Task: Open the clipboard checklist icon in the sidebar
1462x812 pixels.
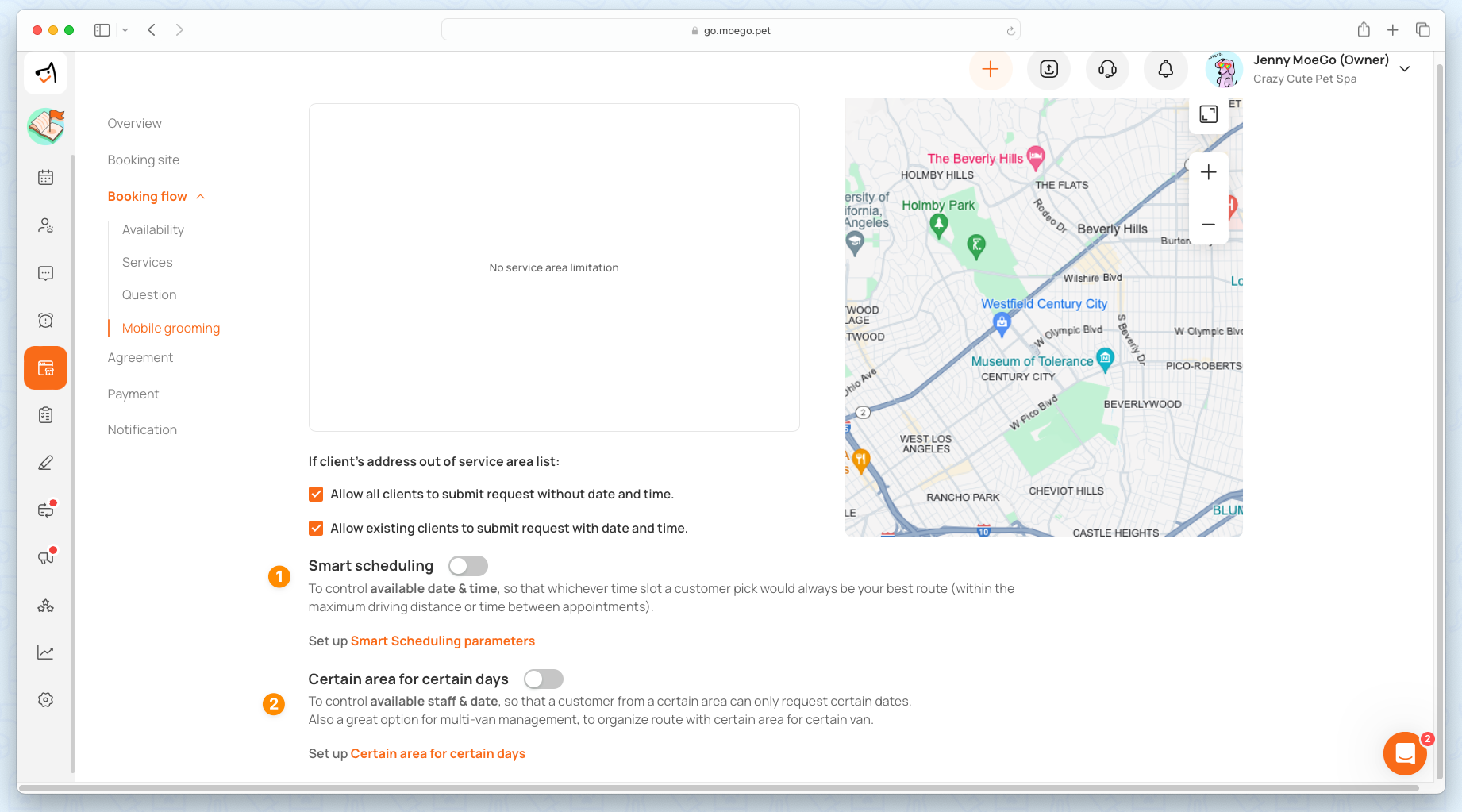Action: point(46,415)
